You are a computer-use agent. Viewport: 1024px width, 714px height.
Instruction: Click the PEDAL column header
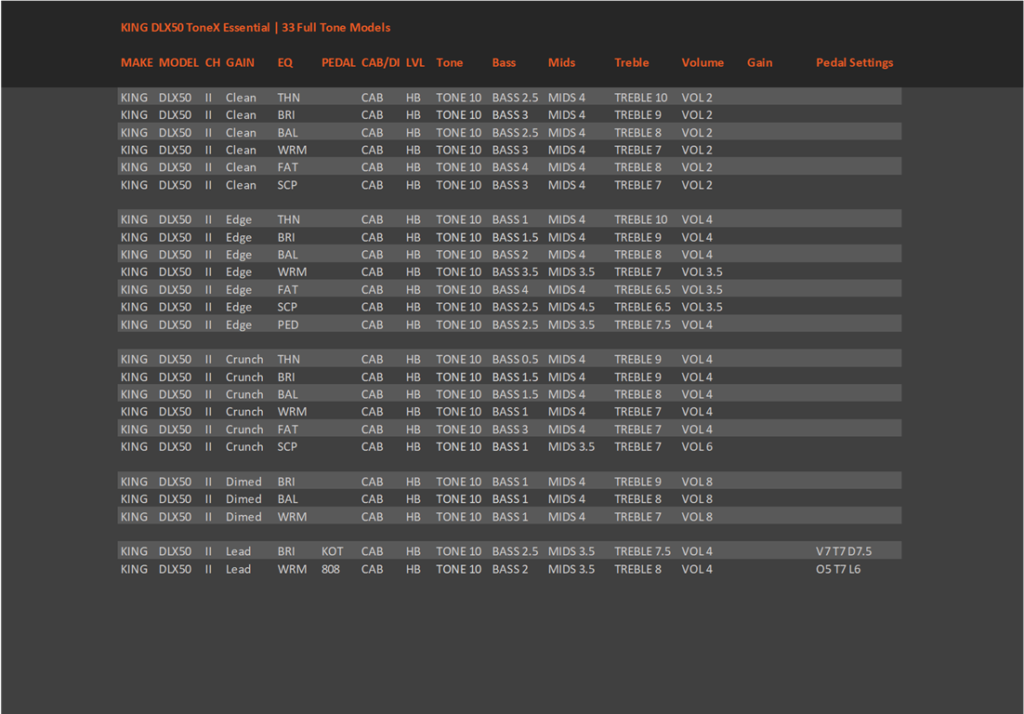point(338,63)
